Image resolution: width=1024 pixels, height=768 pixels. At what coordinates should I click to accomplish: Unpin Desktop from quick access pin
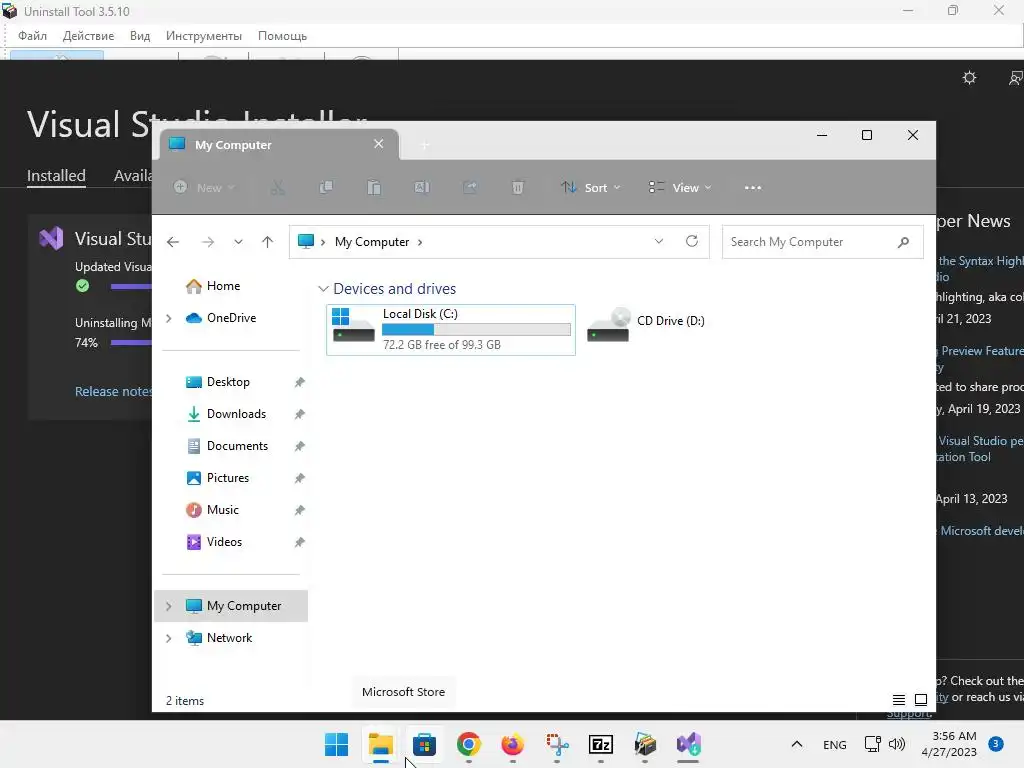[x=299, y=382]
